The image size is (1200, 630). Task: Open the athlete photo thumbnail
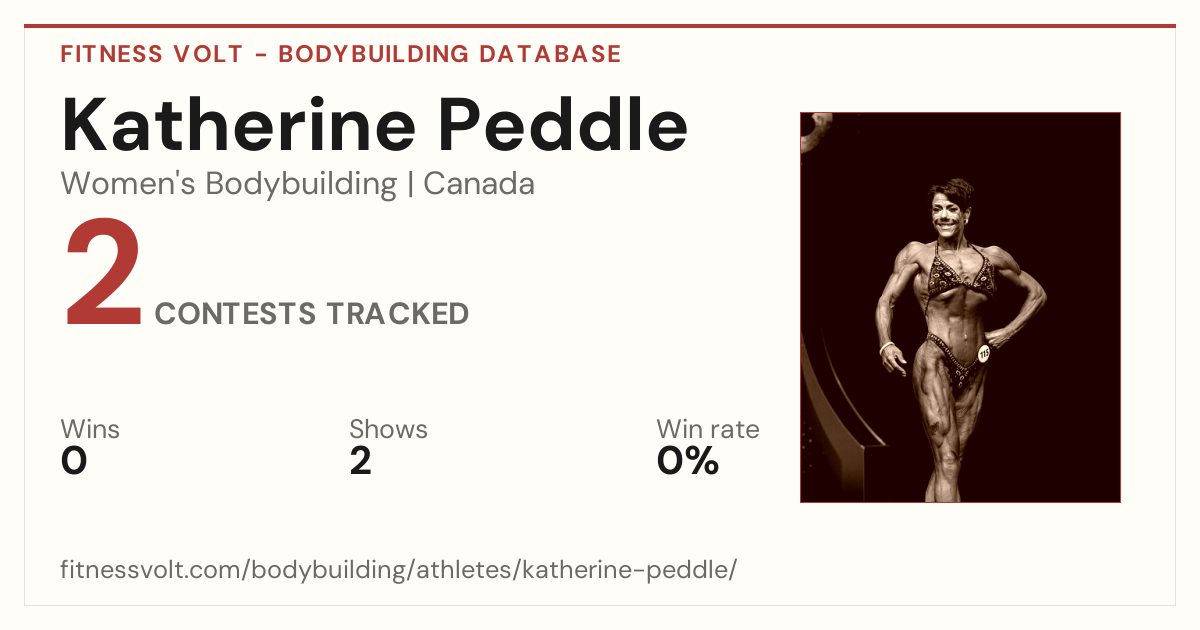(960, 307)
